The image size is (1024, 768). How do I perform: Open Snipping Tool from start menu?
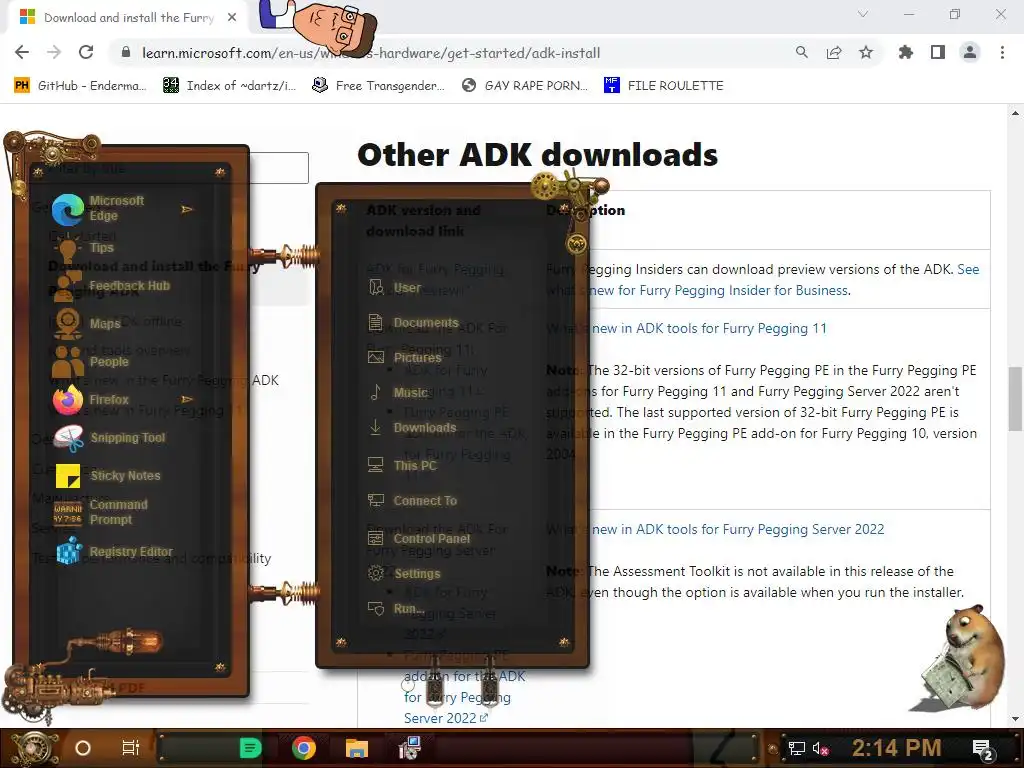(111, 438)
